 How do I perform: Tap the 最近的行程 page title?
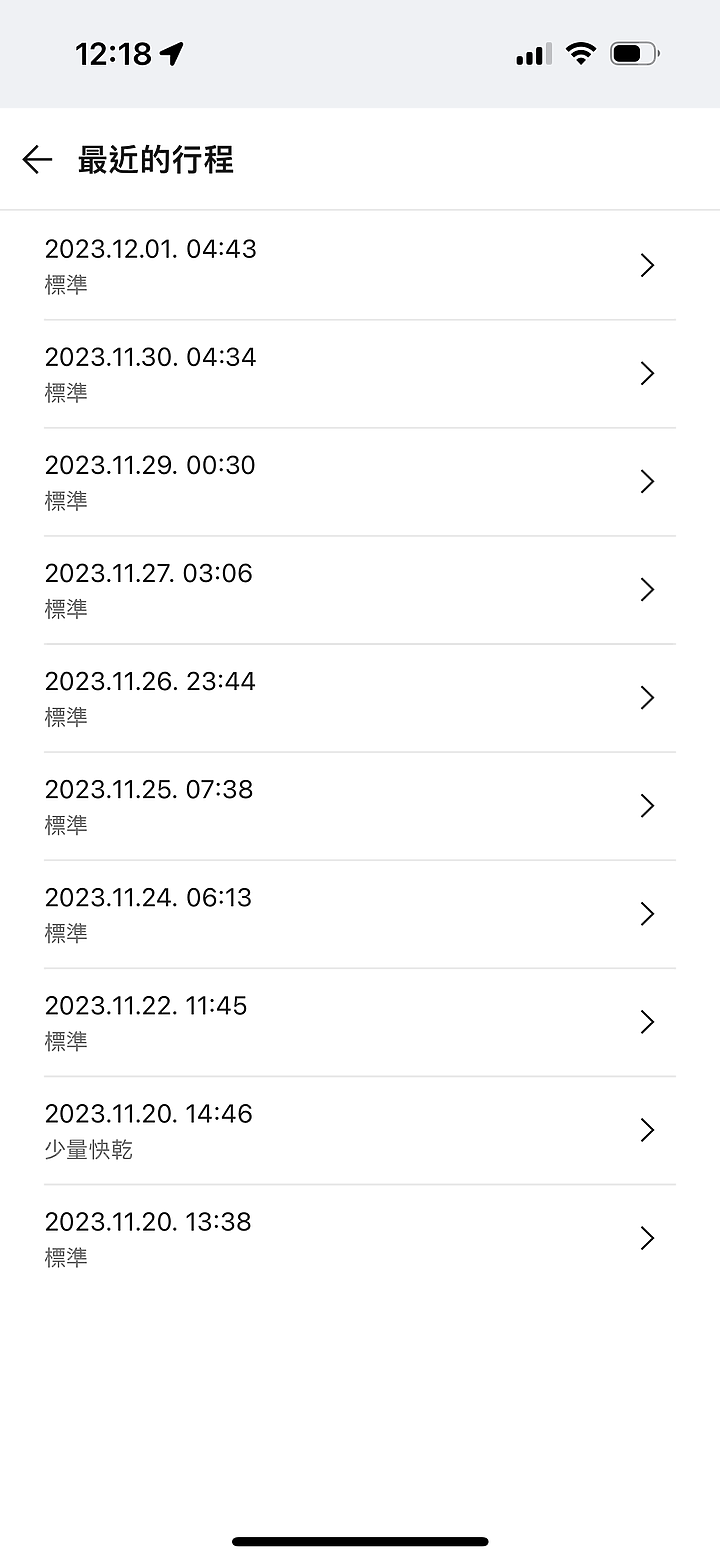156,160
